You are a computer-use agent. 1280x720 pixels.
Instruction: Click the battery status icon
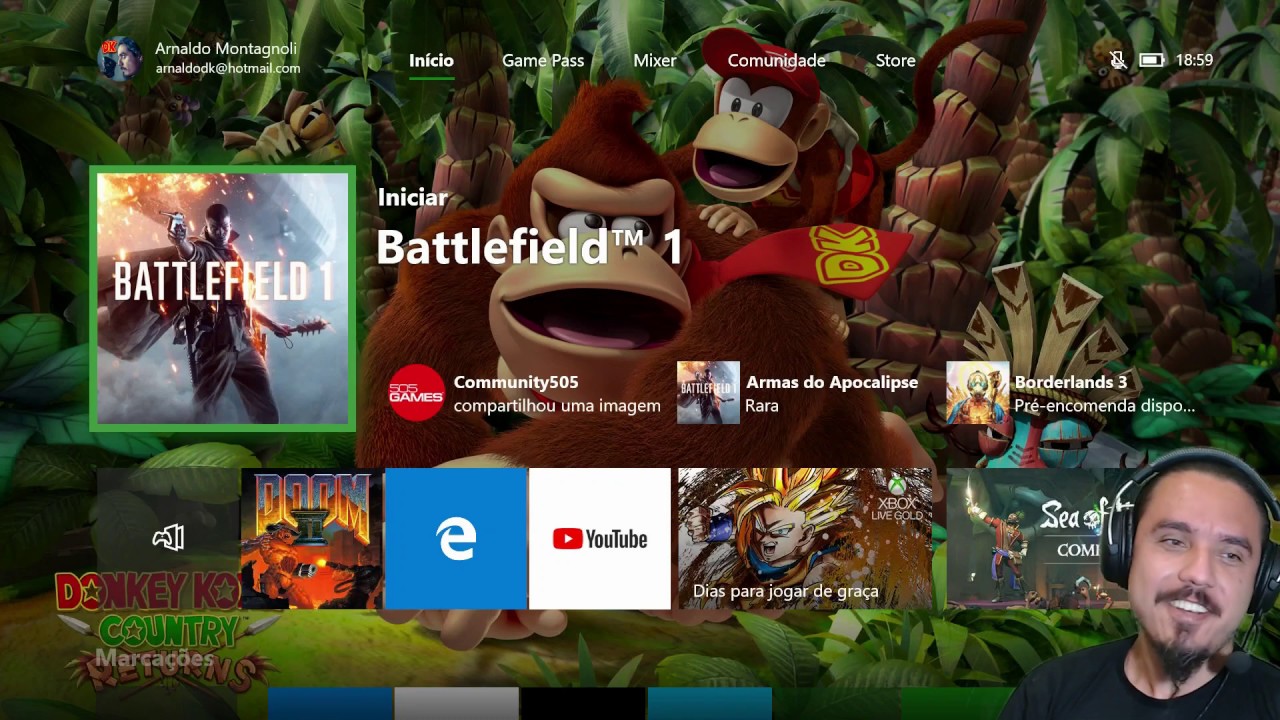click(1152, 60)
